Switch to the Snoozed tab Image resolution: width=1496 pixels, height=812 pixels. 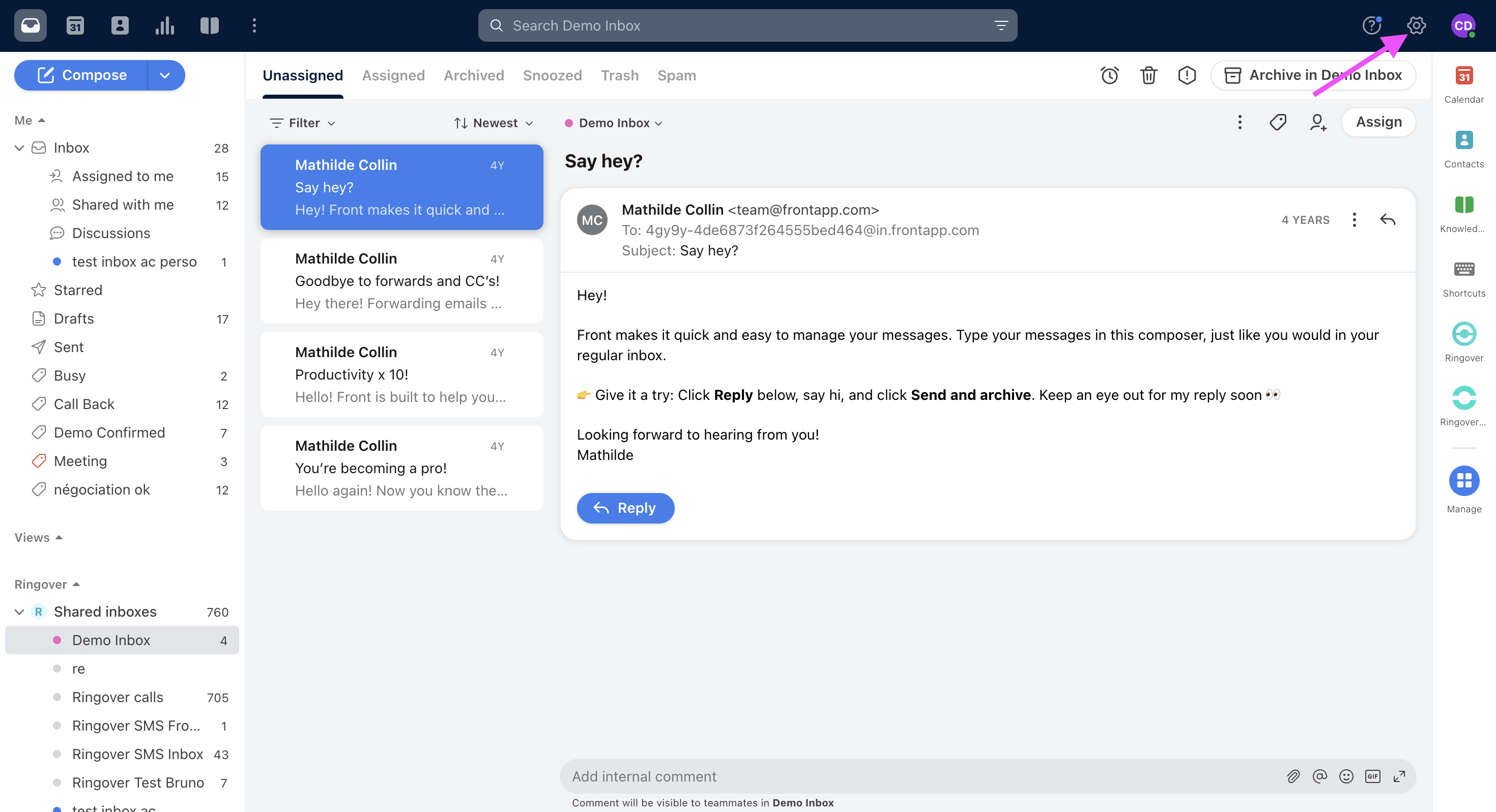coord(552,75)
